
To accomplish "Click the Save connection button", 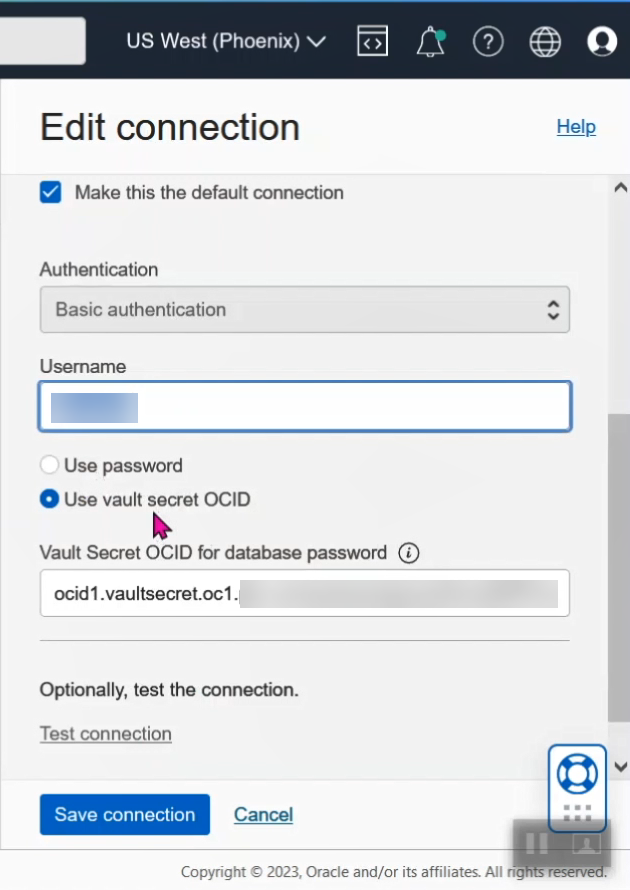I will (x=125, y=814).
